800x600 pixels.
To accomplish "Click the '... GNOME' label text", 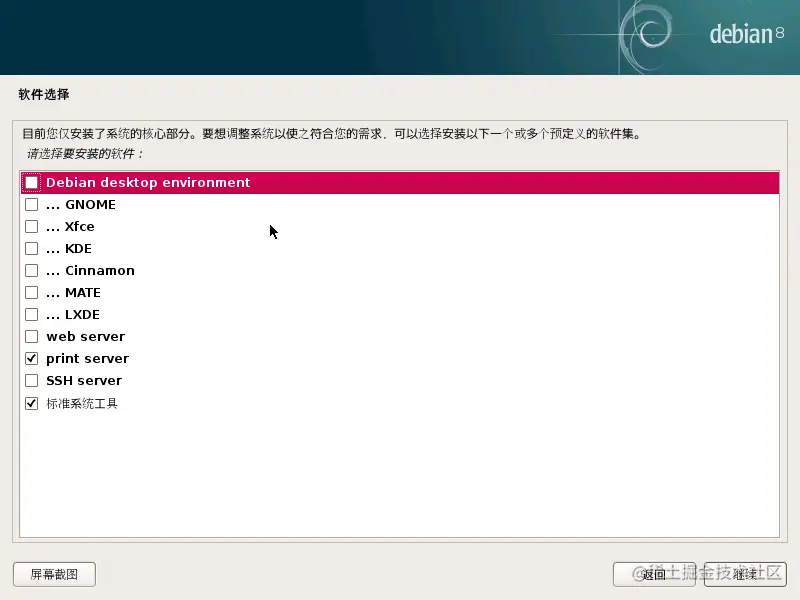I will pos(81,205).
